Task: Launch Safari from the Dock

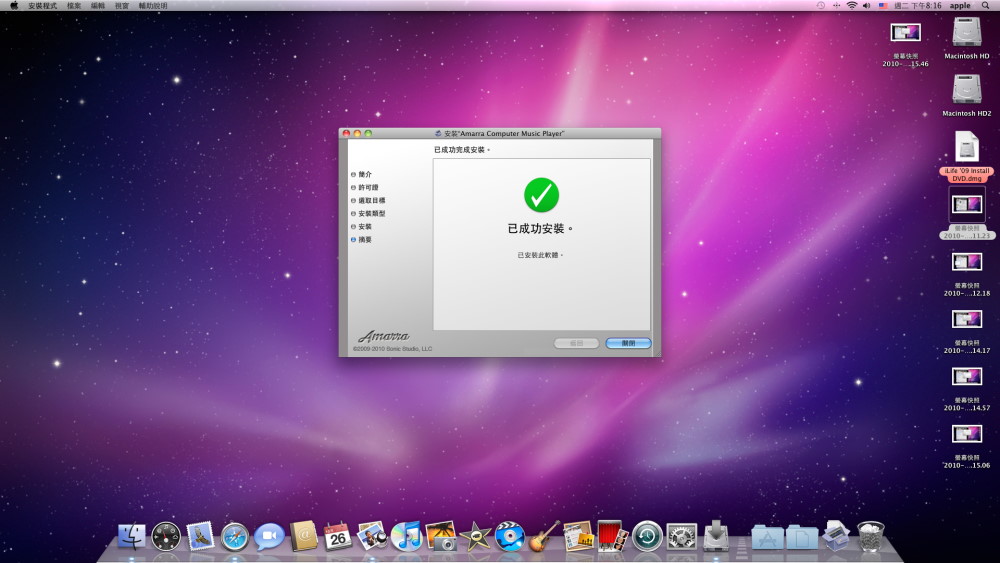Action: tap(235, 536)
